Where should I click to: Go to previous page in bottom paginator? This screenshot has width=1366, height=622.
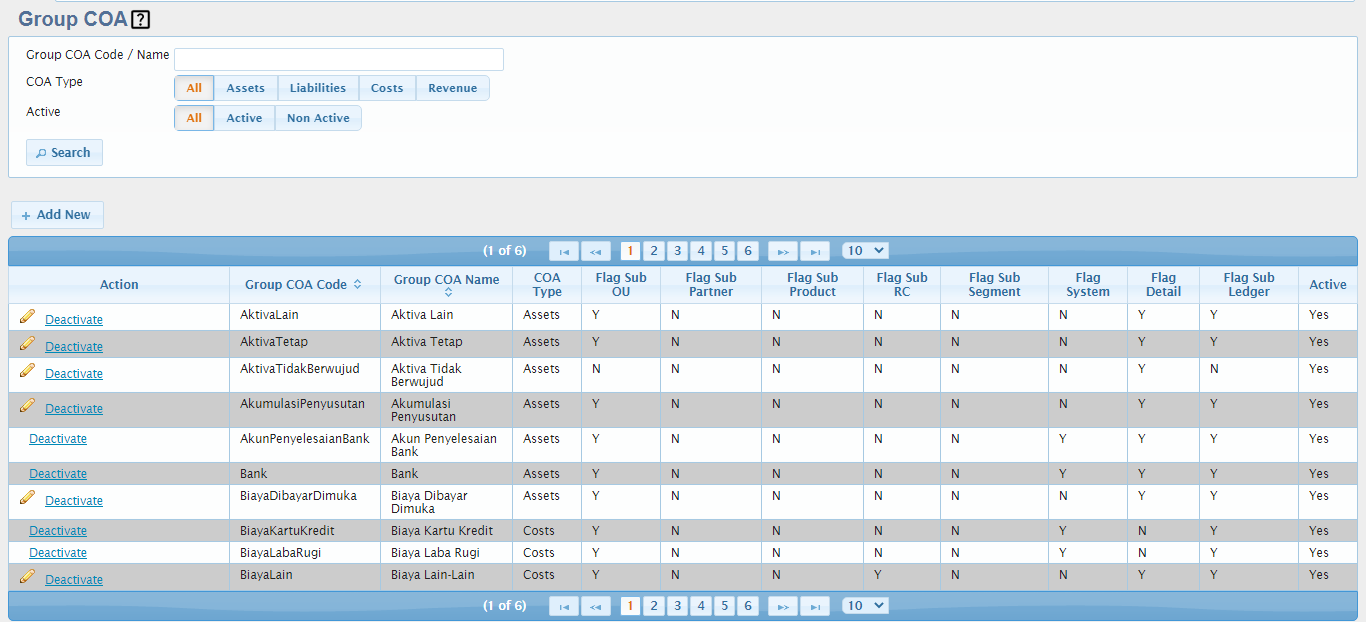596,606
